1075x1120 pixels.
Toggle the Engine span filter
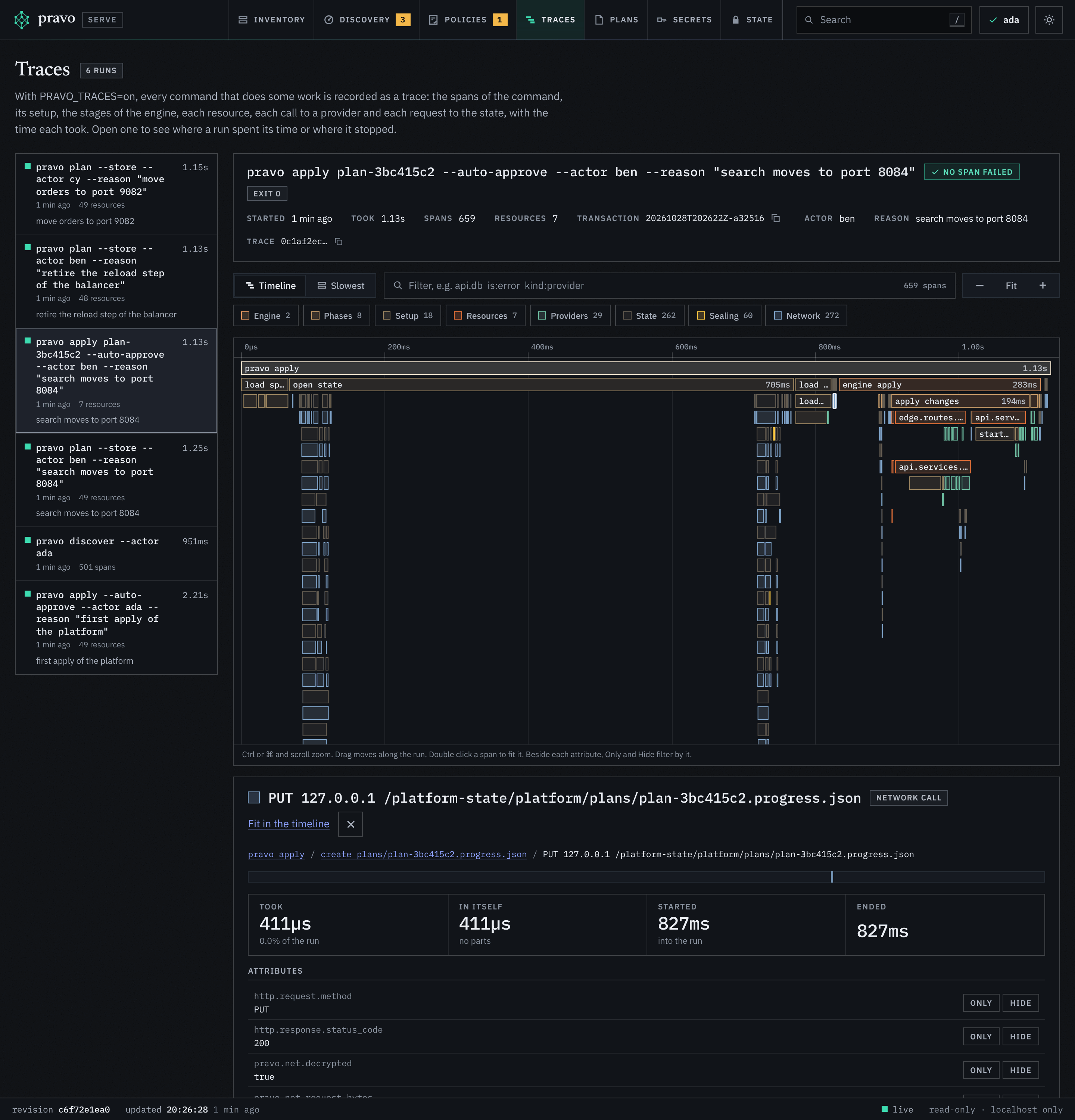(x=266, y=315)
